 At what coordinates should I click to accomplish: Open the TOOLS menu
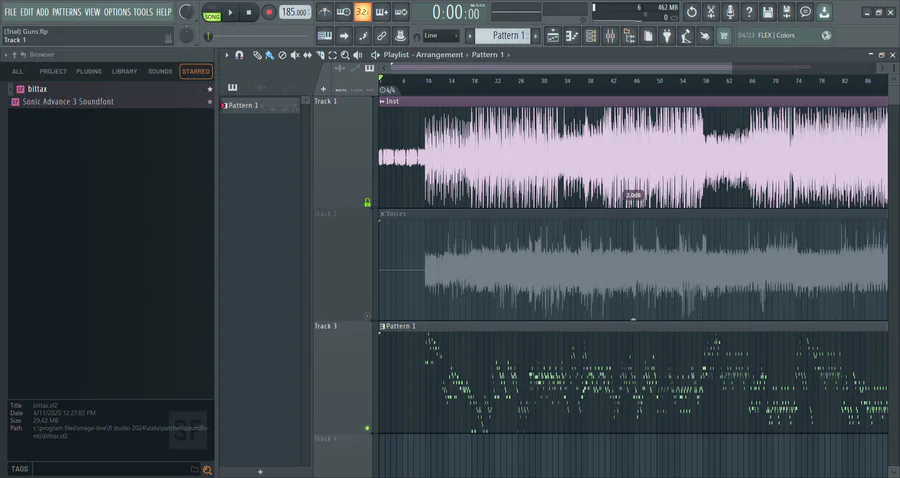pyautogui.click(x=143, y=11)
